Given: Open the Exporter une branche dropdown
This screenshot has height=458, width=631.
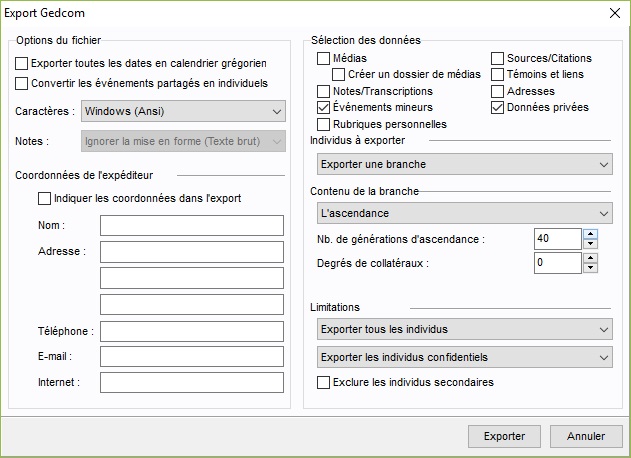Looking at the screenshot, I should click(465, 164).
